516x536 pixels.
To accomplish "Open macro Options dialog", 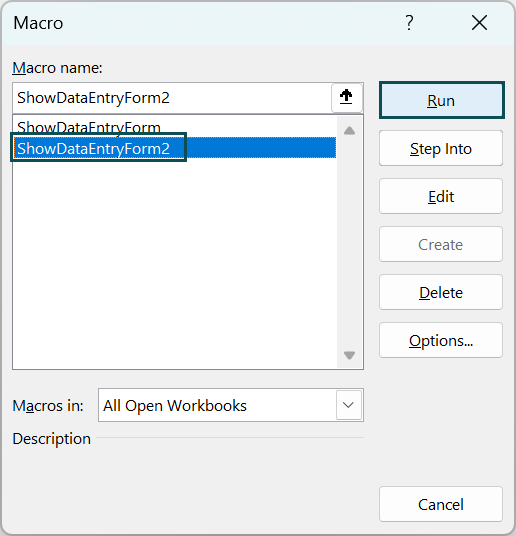I will [x=441, y=340].
